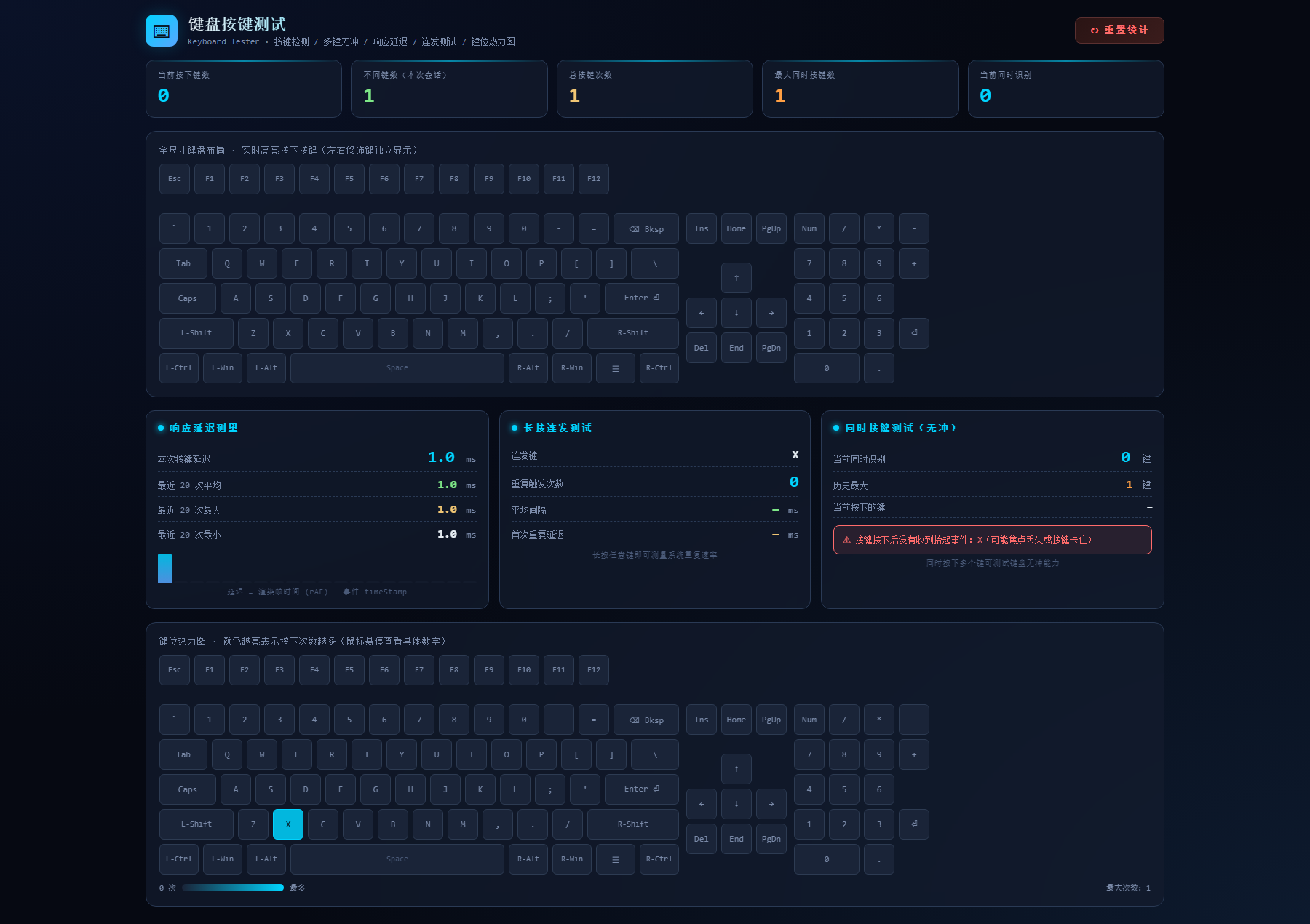
Task: Click Esc key in top keyboard layout
Action: [x=175, y=179]
